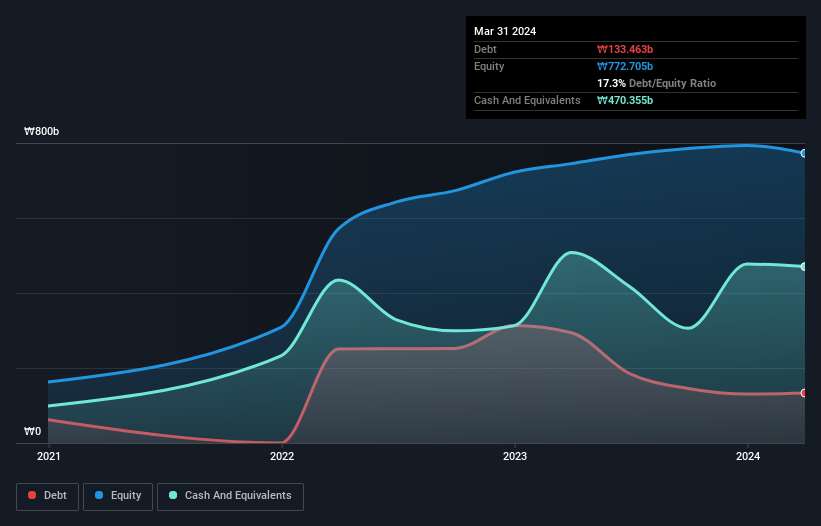Click the Debt label in tooltip
This screenshot has width=821, height=526.
485,49
